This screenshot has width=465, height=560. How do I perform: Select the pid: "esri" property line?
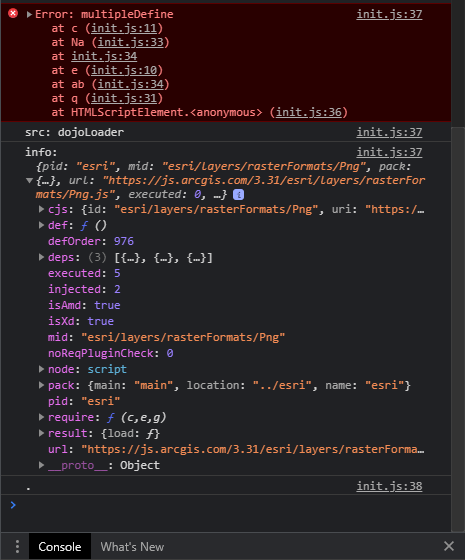coord(84,401)
